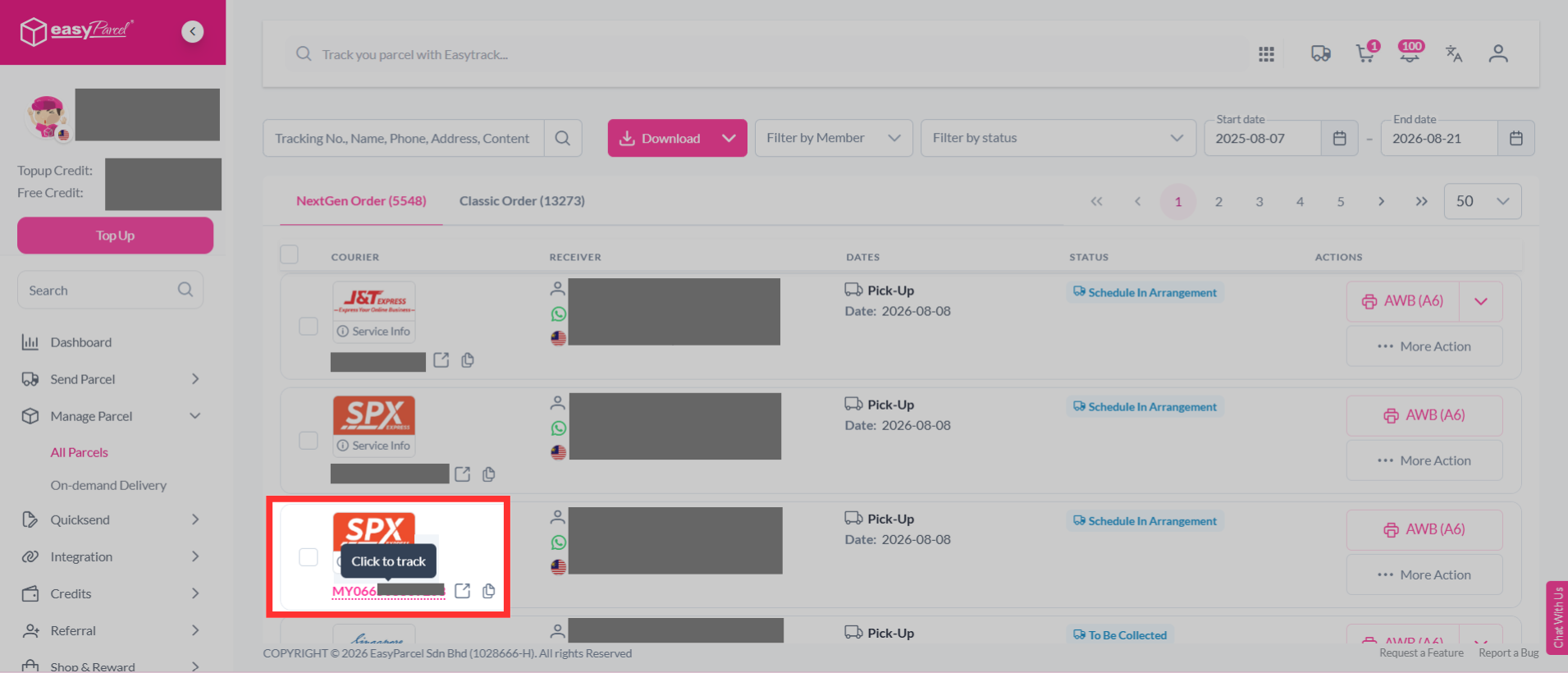1568x673 pixels.
Task: Click the tracking search magnifier button
Action: click(563, 138)
